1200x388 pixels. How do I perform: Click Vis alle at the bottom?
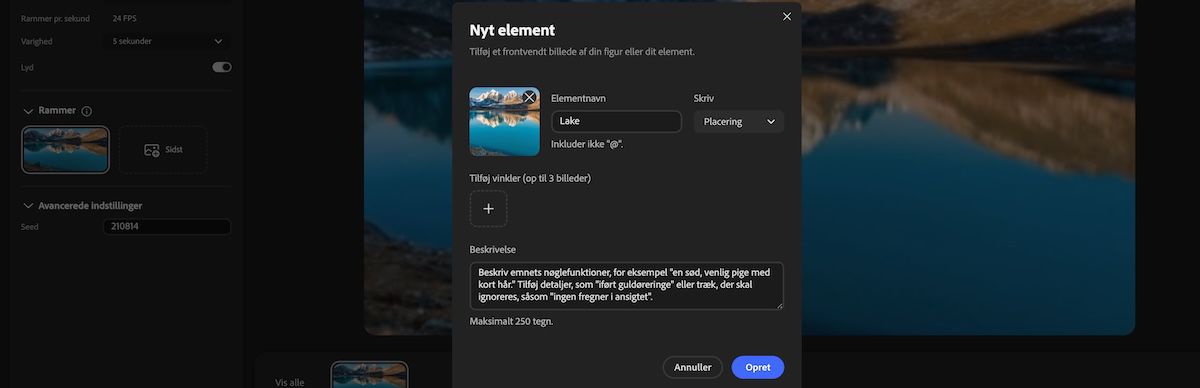pyautogui.click(x=291, y=382)
